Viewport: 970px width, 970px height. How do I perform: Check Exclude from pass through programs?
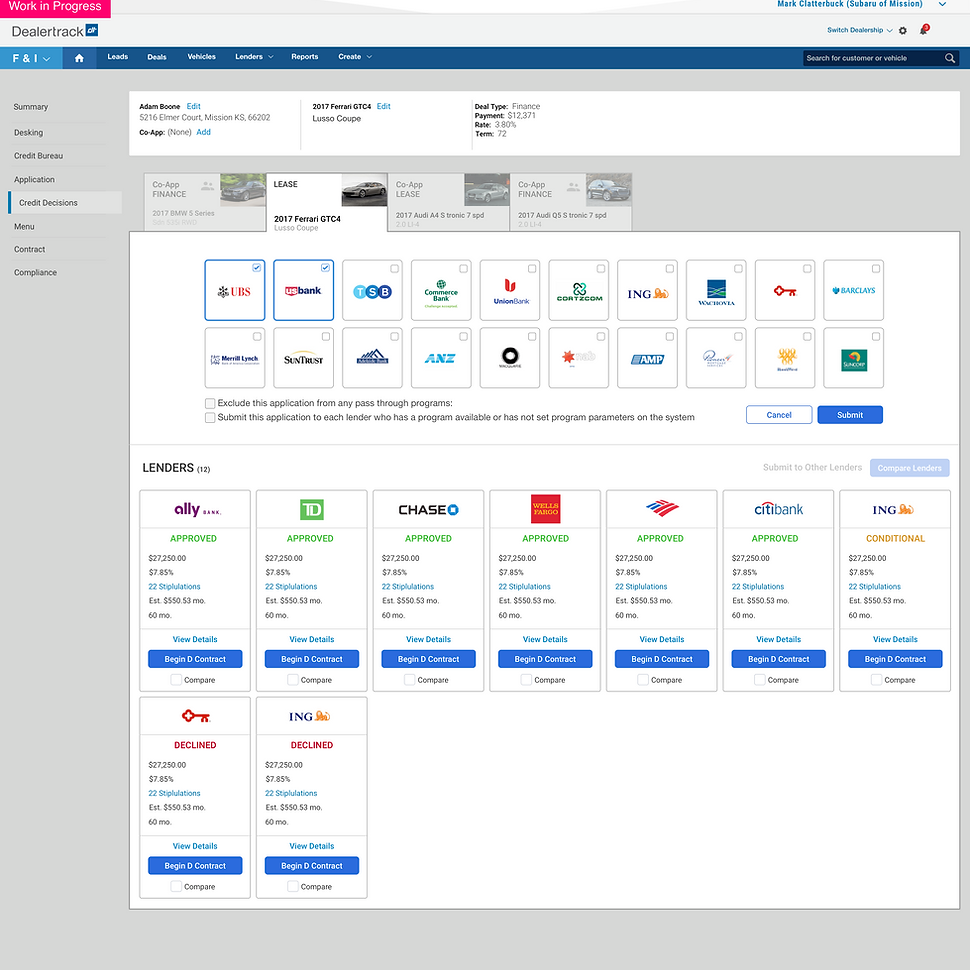click(210, 403)
